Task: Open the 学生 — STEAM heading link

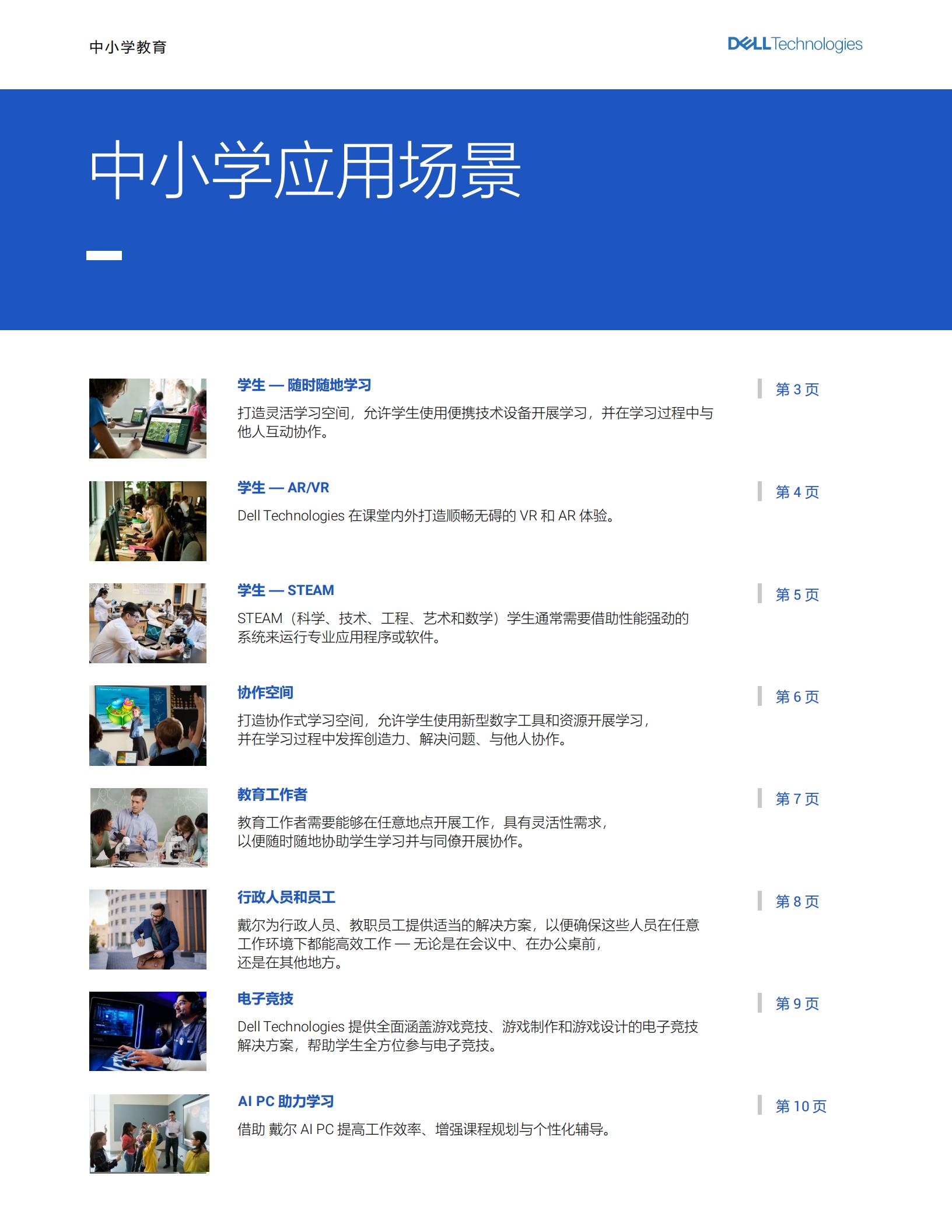Action: click(285, 590)
